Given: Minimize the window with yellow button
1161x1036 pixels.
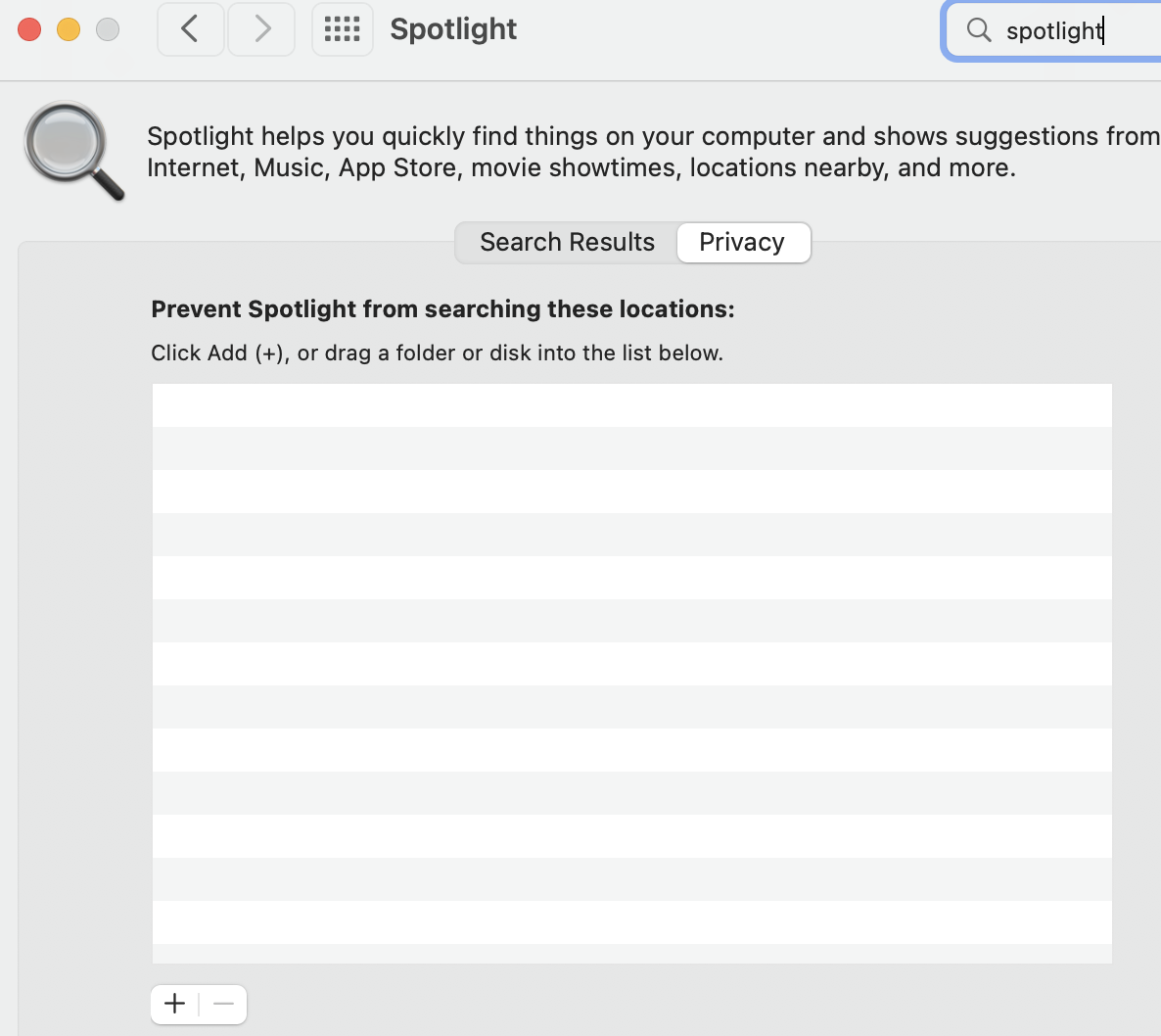Looking at the screenshot, I should [69, 29].
